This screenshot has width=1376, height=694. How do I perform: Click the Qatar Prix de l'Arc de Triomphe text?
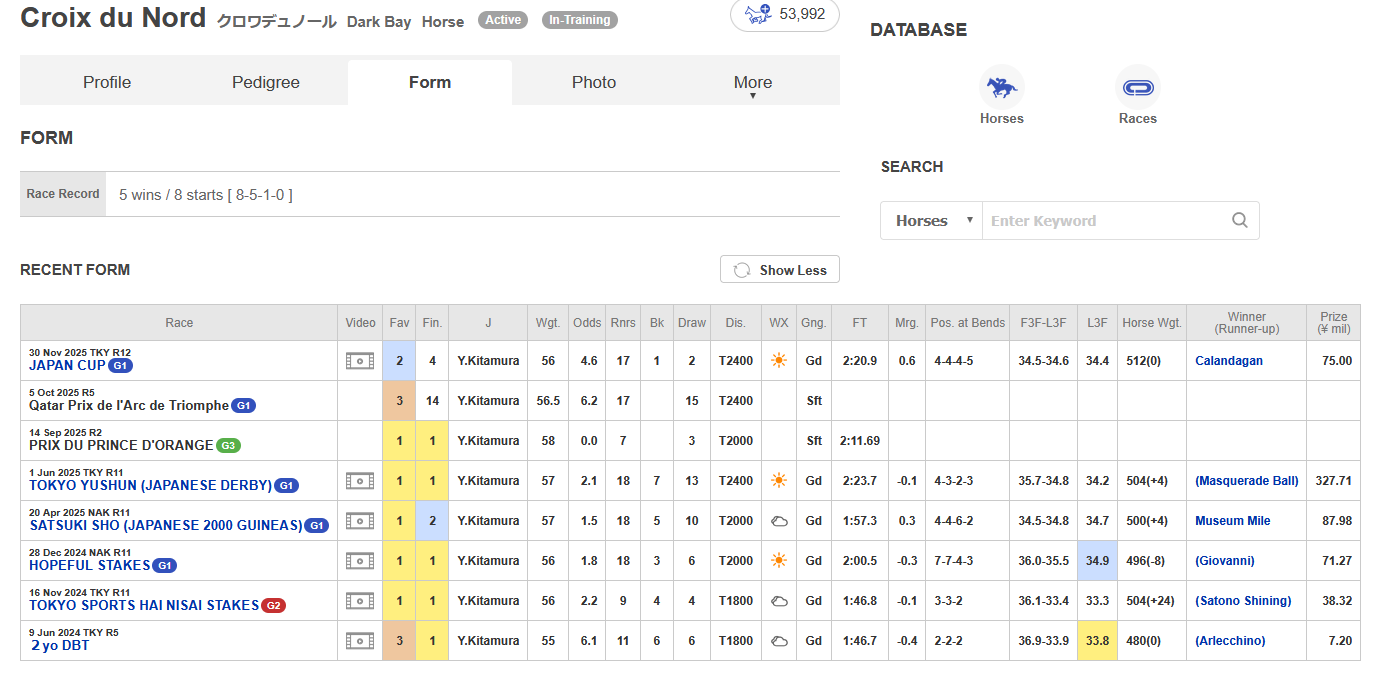point(129,406)
